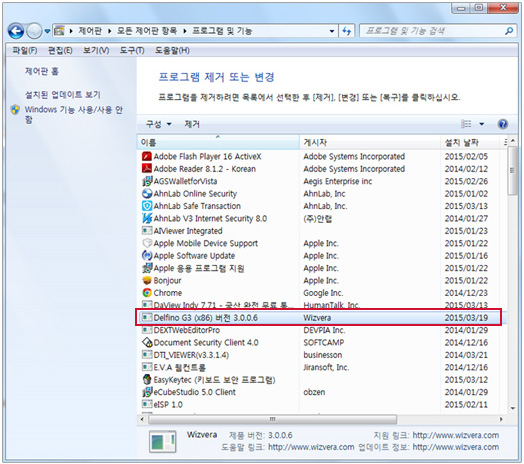Select the DaView Indy 7.71 row

pyautogui.click(x=321, y=305)
